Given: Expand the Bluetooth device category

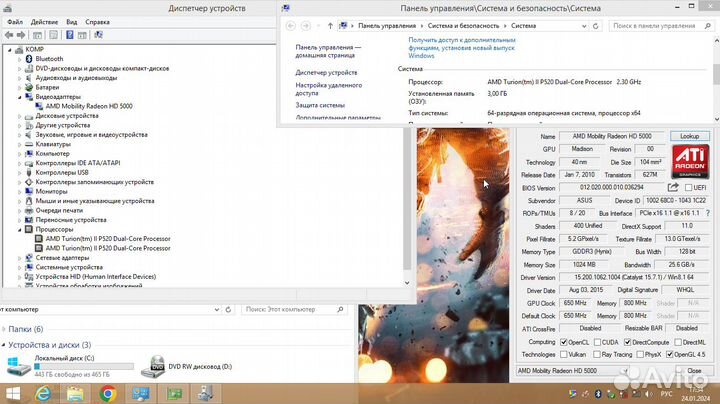Looking at the screenshot, I should click(20, 59).
